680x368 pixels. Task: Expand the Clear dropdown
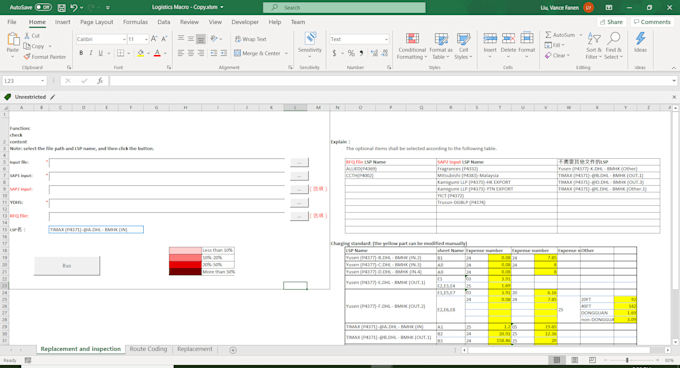(568, 55)
